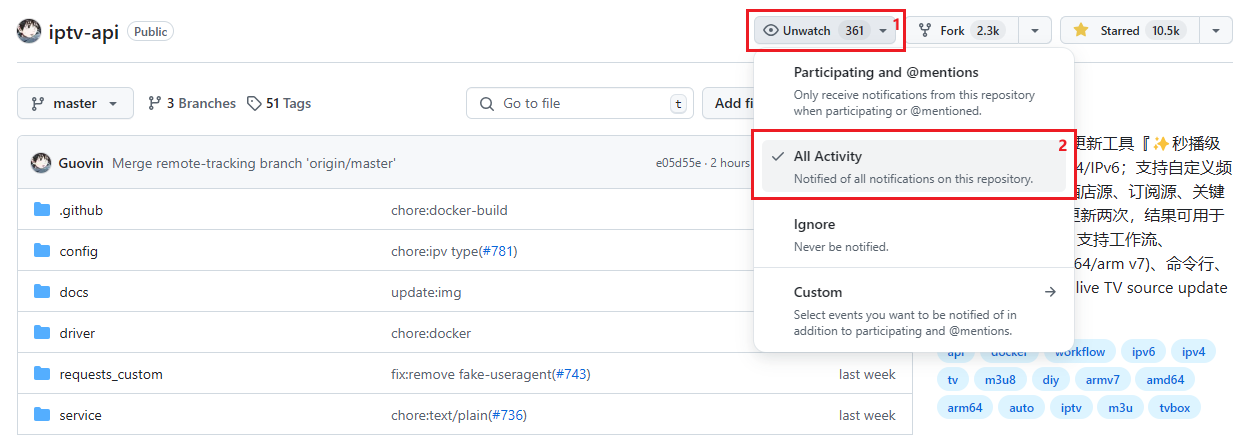Select Participating and @mentions option
The image size is (1238, 435).
pos(912,90)
